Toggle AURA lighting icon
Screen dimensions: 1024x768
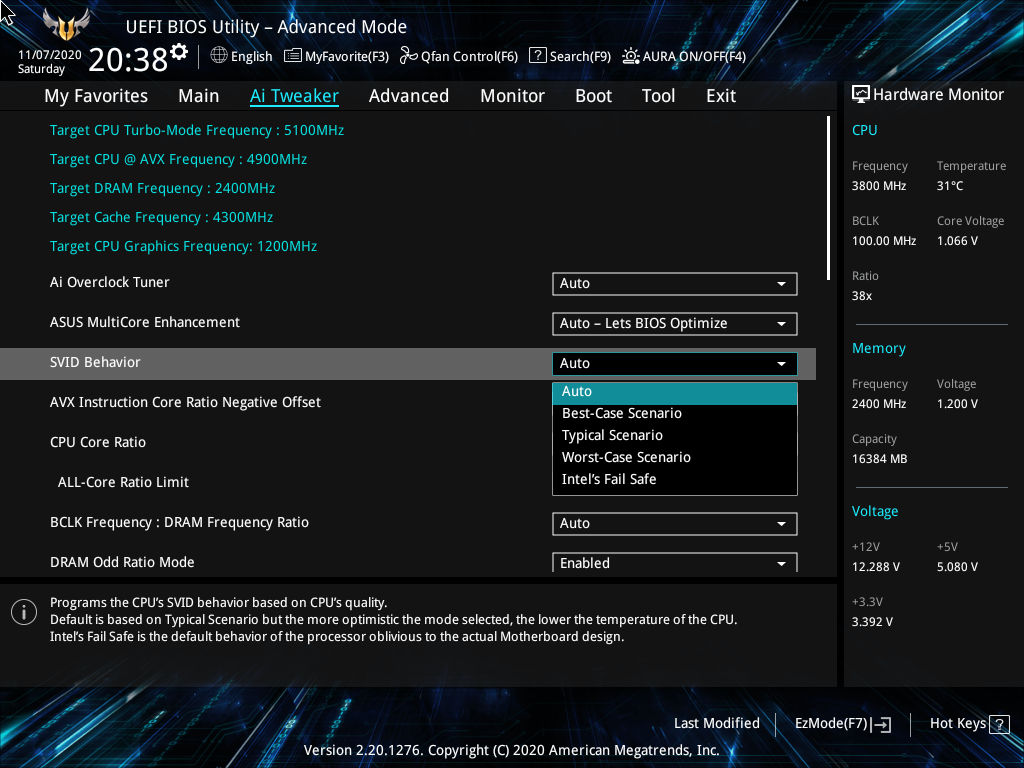pyautogui.click(x=630, y=56)
